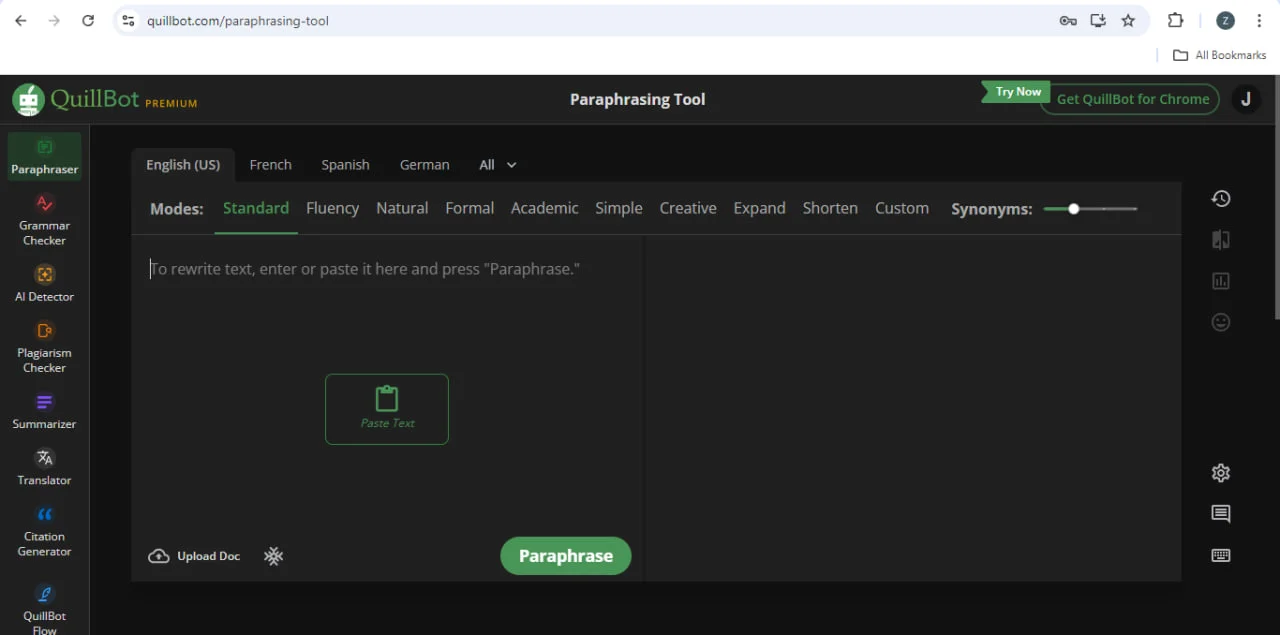
Task: Click the input text area placeholder
Action: tap(365, 269)
